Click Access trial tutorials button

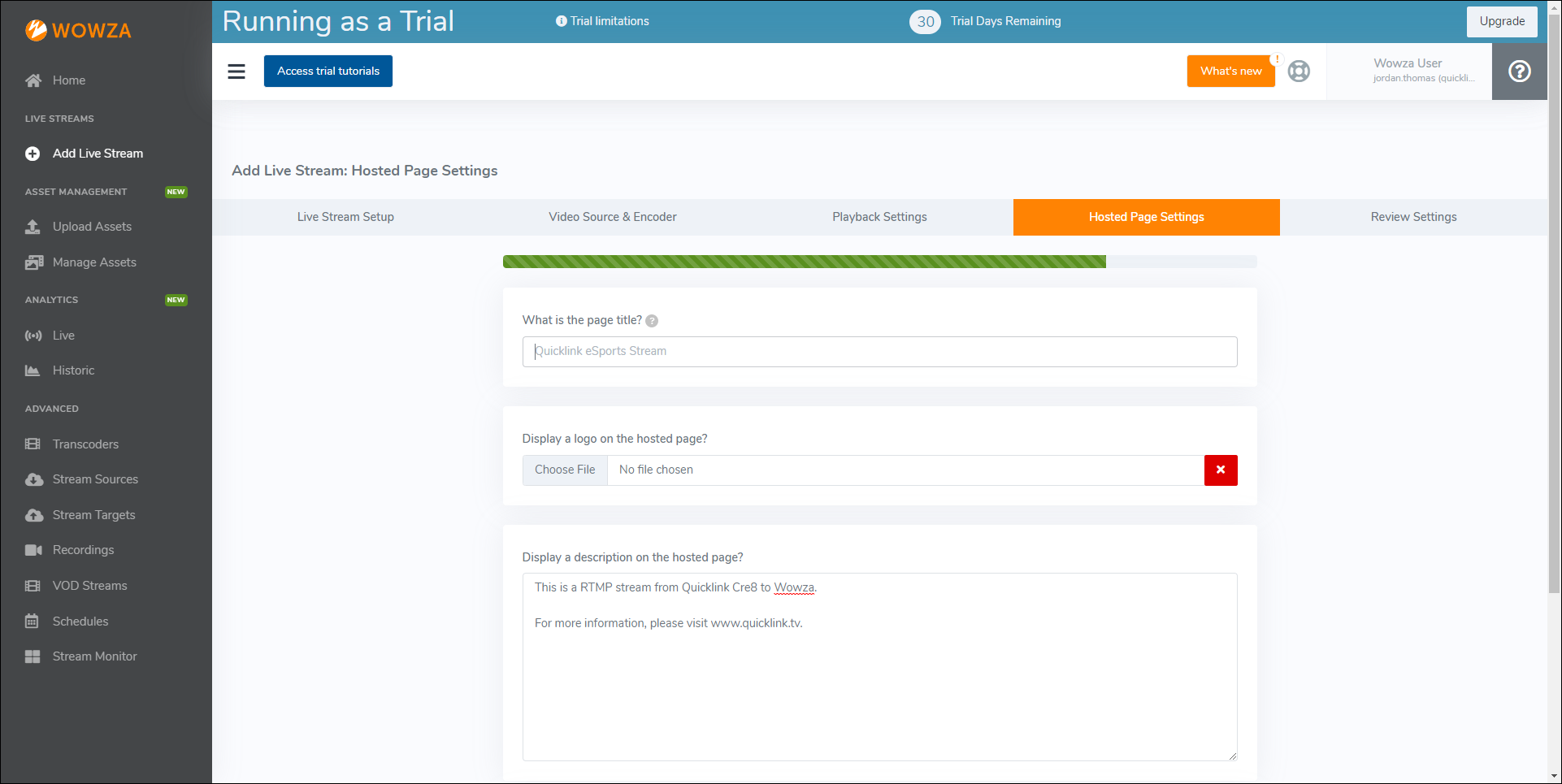pyautogui.click(x=328, y=71)
